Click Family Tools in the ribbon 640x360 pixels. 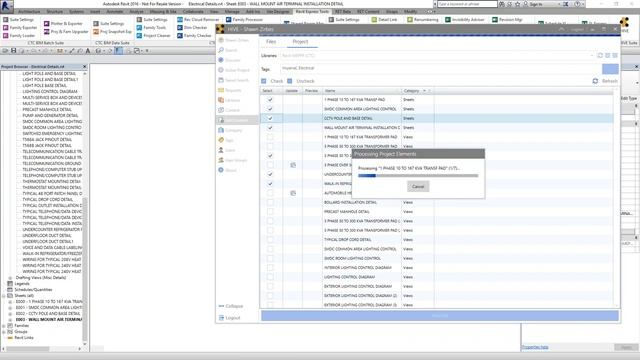(151, 27)
